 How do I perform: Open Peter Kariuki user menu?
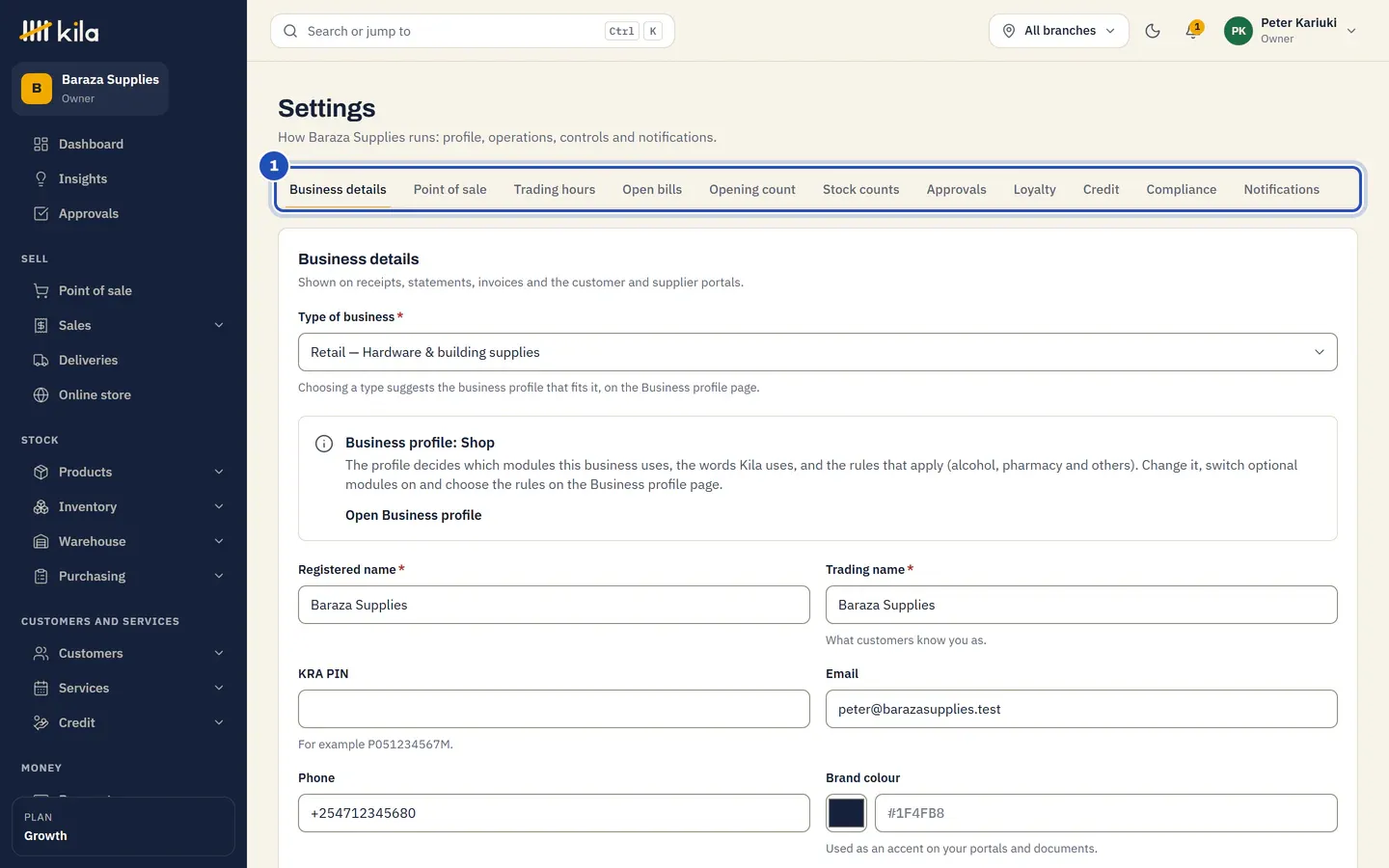pos(1292,31)
